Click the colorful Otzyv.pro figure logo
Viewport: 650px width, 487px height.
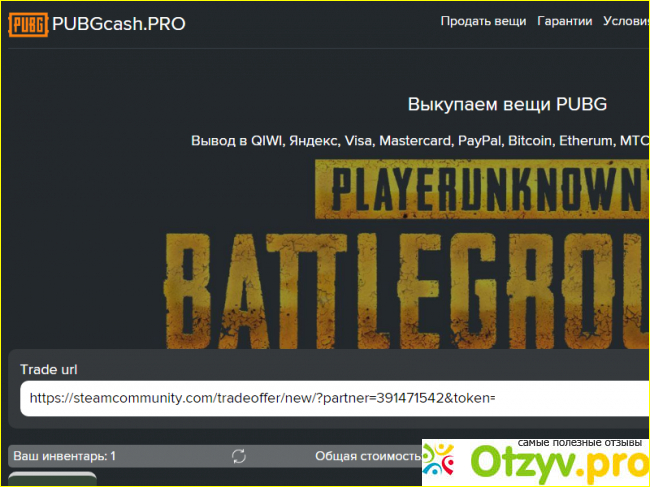click(442, 462)
